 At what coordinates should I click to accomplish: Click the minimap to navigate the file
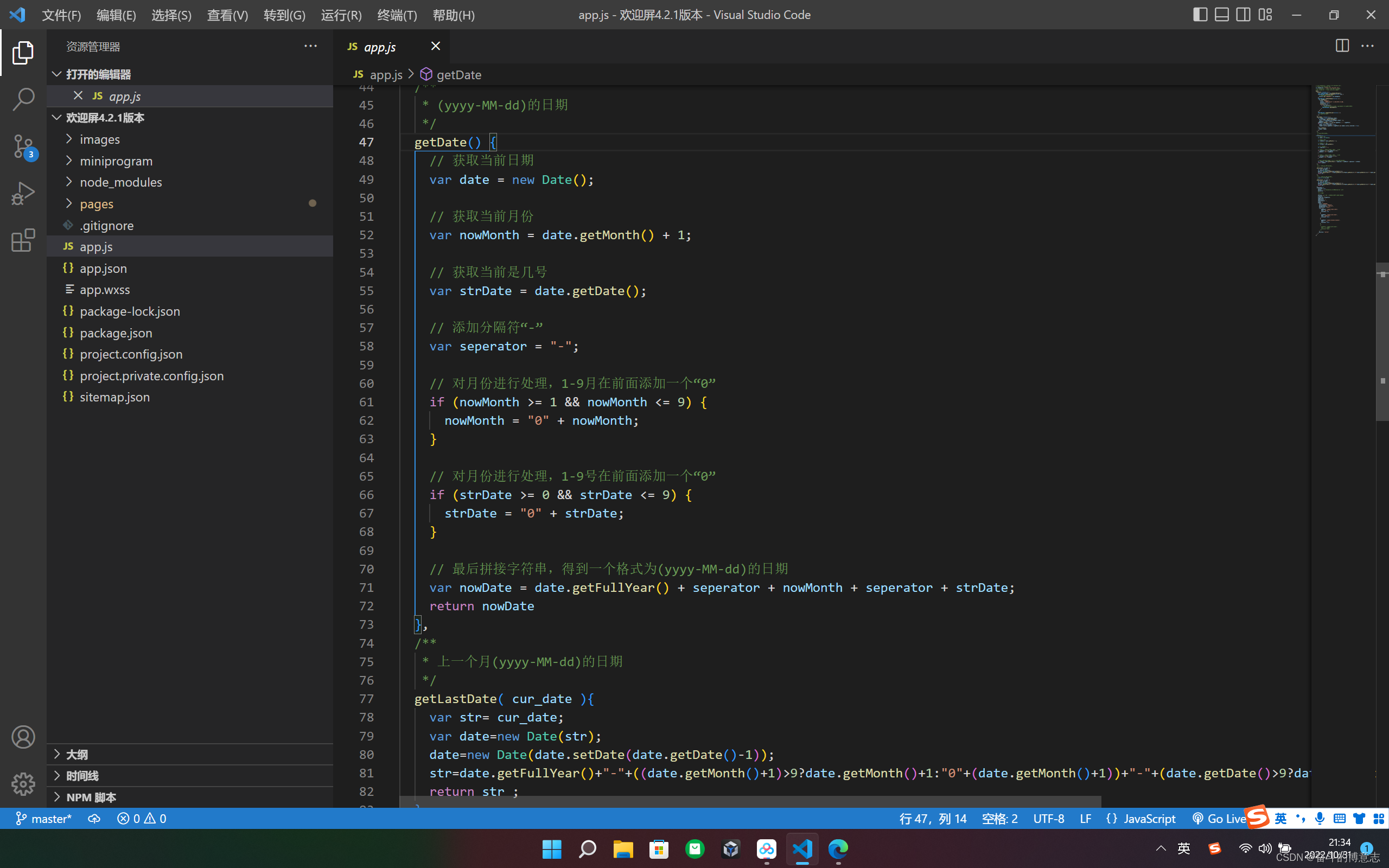[1343, 161]
